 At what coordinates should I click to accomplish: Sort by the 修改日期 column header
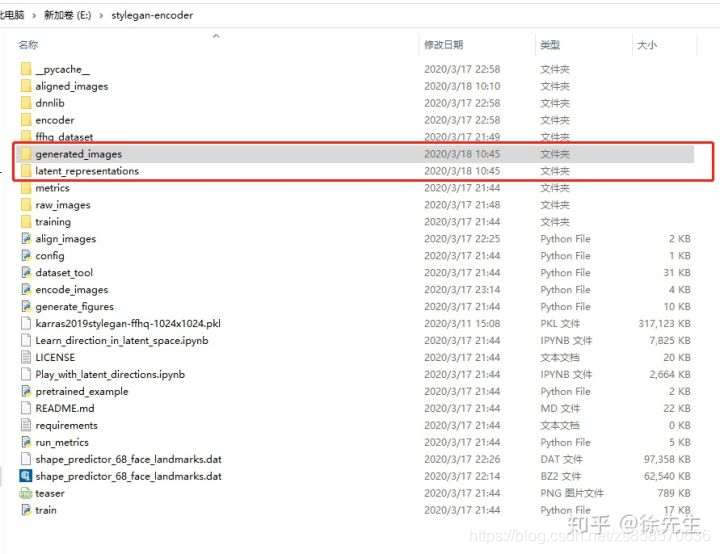tap(444, 45)
